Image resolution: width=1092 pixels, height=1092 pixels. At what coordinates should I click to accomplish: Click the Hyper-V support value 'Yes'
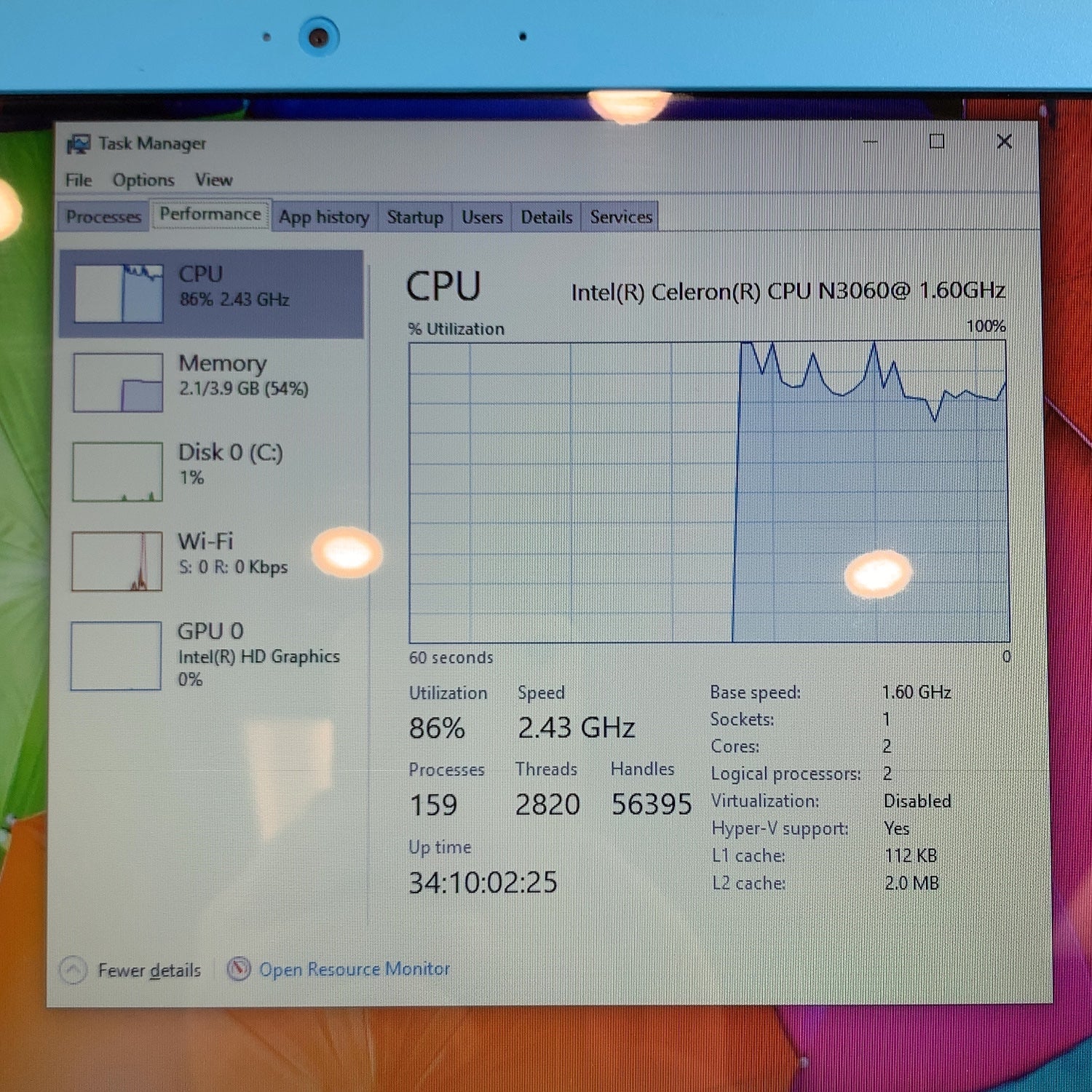(x=896, y=828)
